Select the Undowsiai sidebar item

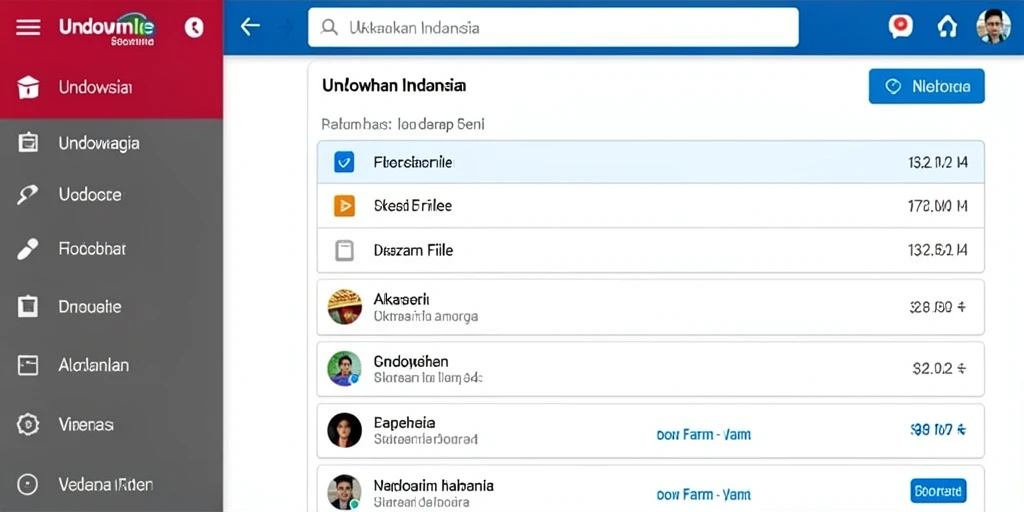(x=111, y=87)
